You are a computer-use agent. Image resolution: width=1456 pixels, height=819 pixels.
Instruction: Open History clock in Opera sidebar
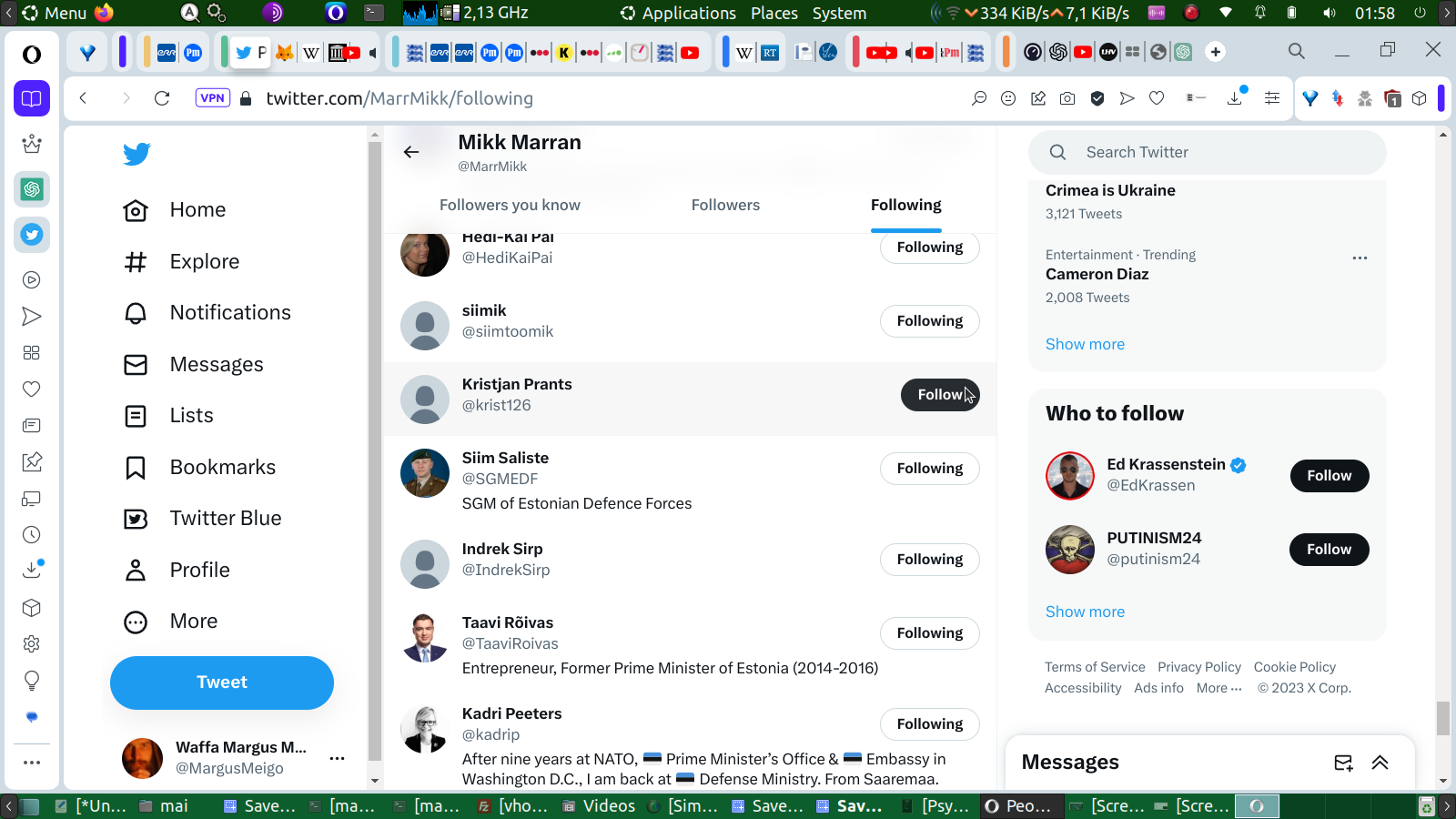(32, 535)
